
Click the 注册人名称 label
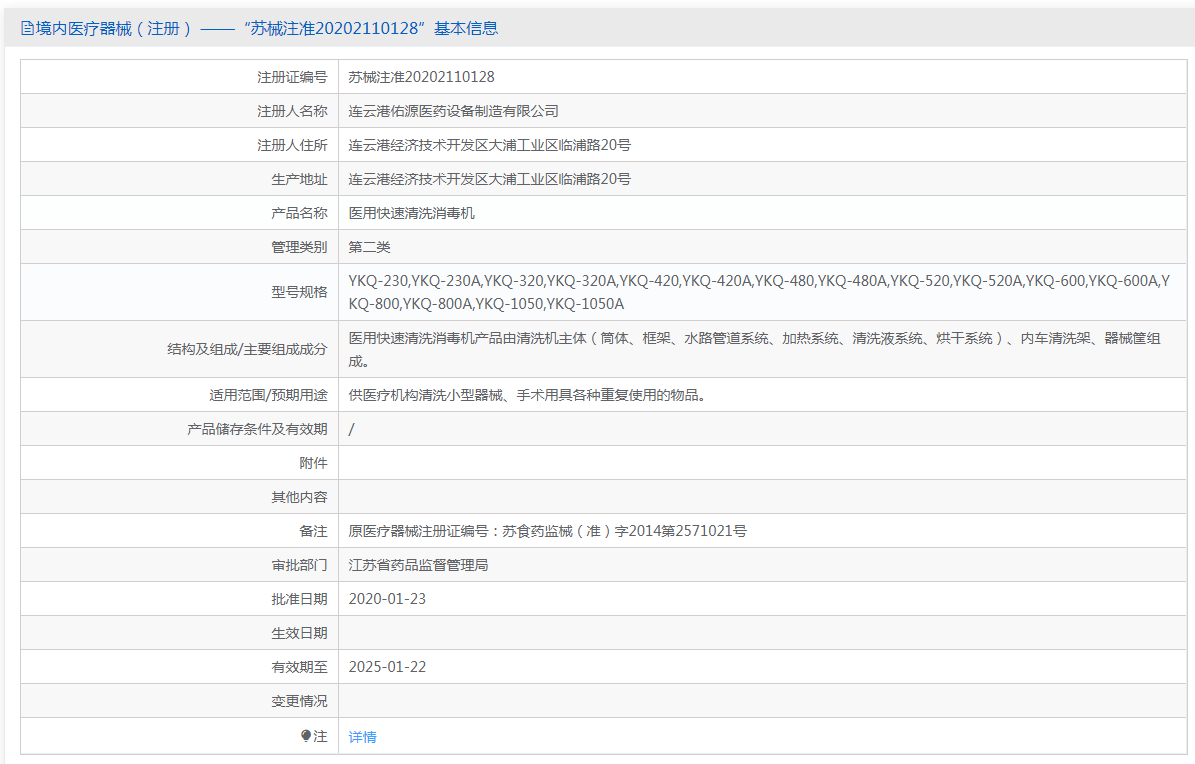(292, 111)
